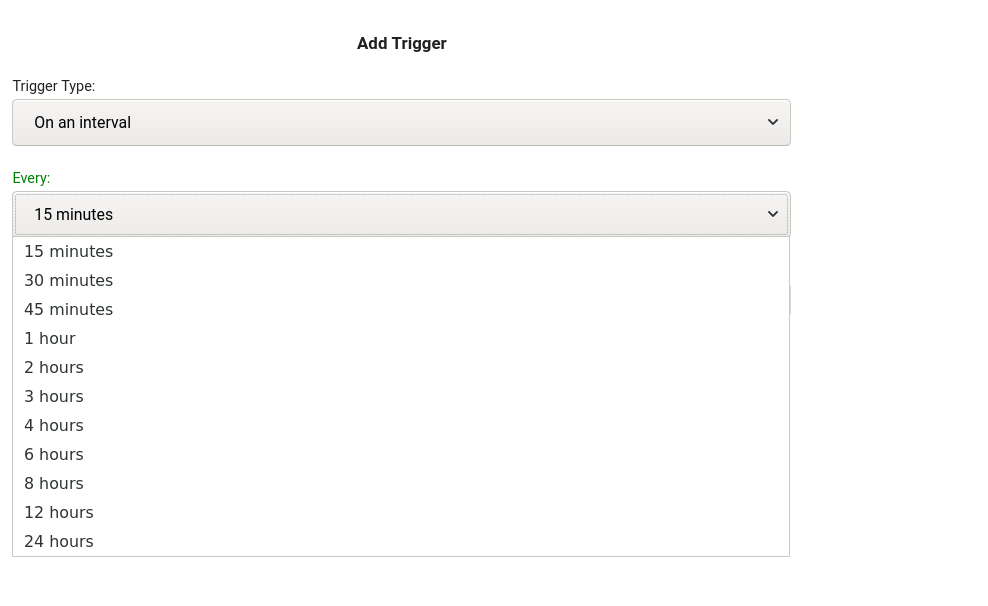Set the interval to 8 hours
The height and width of the screenshot is (606, 988).
click(54, 483)
